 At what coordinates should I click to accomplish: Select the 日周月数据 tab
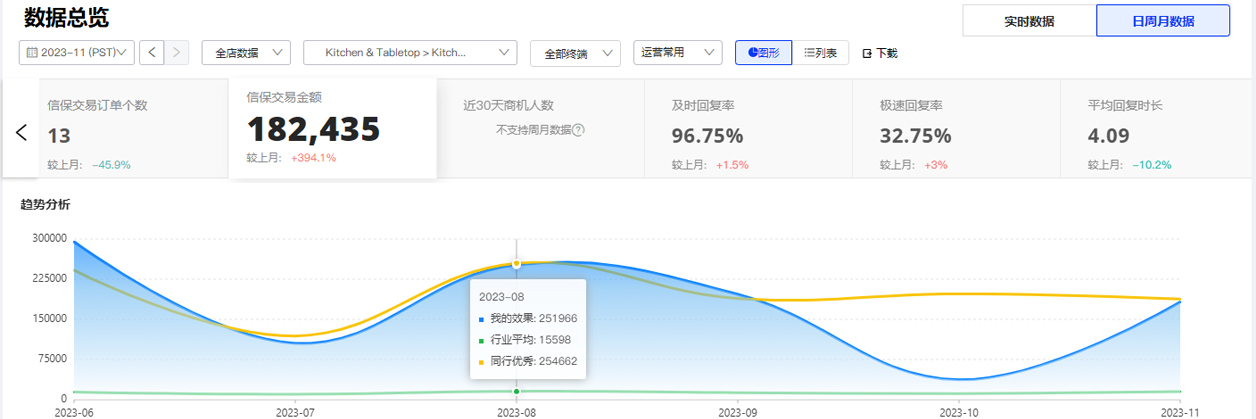1162,21
